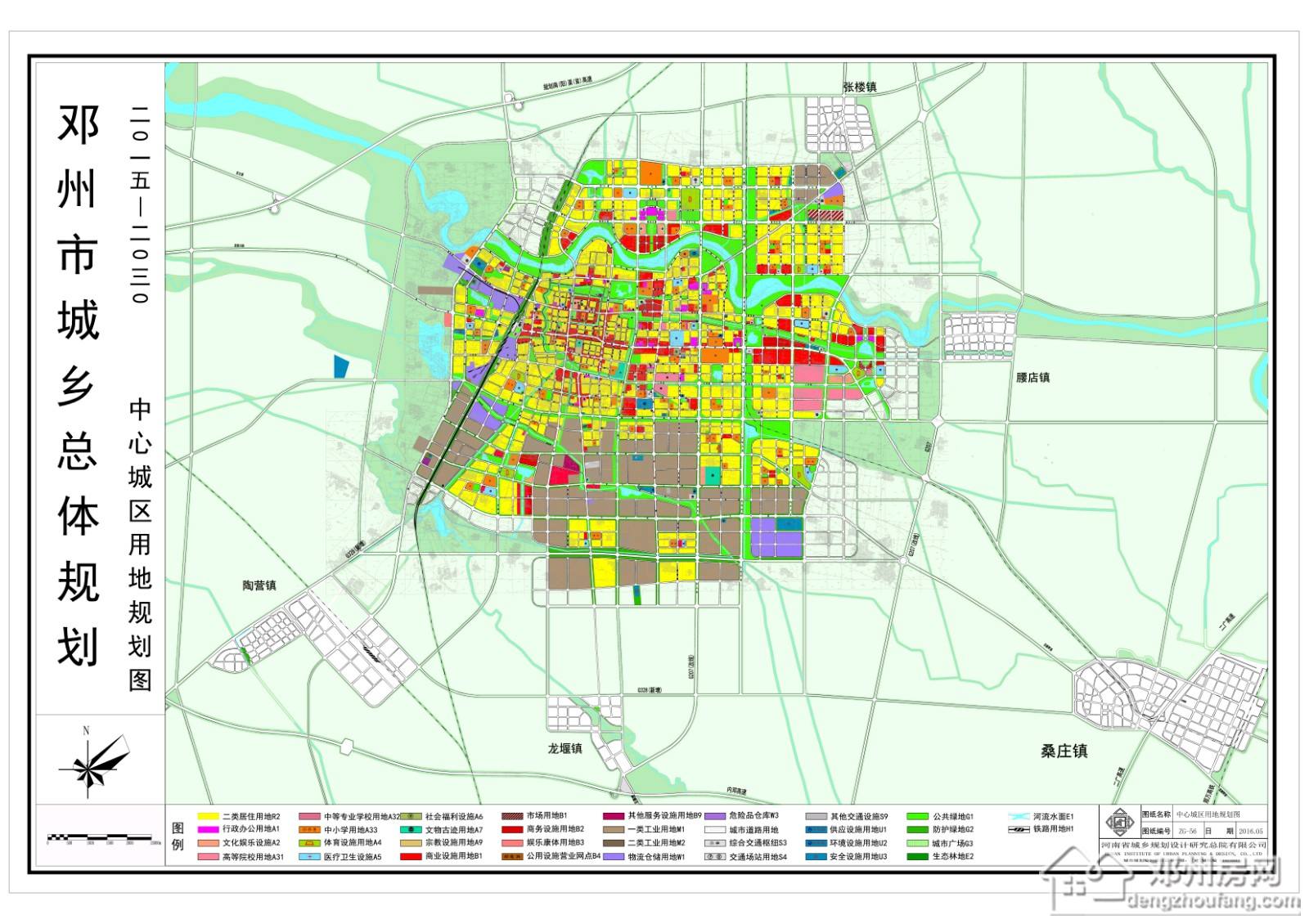Click the 社会福利设施A6 legend symbol
The image size is (1309, 924).
[411, 816]
